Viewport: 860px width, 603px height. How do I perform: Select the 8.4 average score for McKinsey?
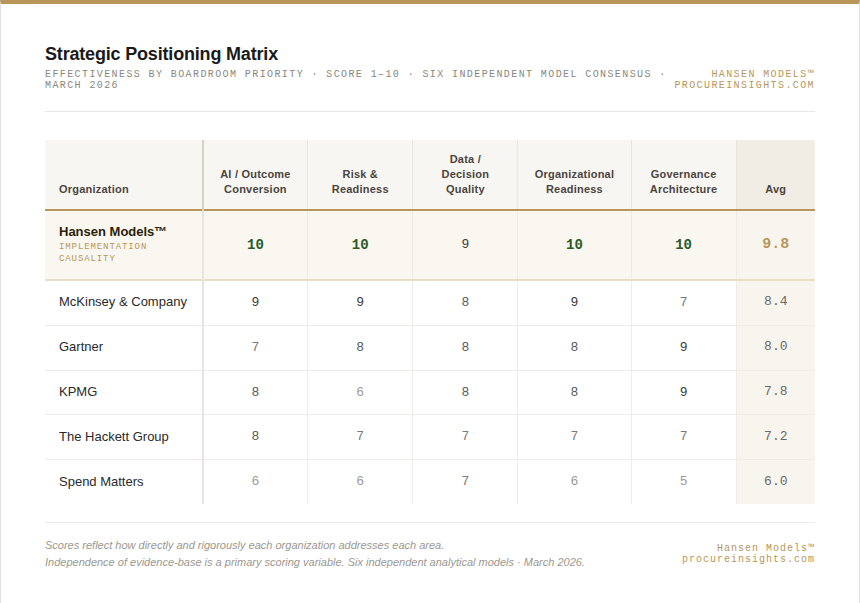point(775,302)
